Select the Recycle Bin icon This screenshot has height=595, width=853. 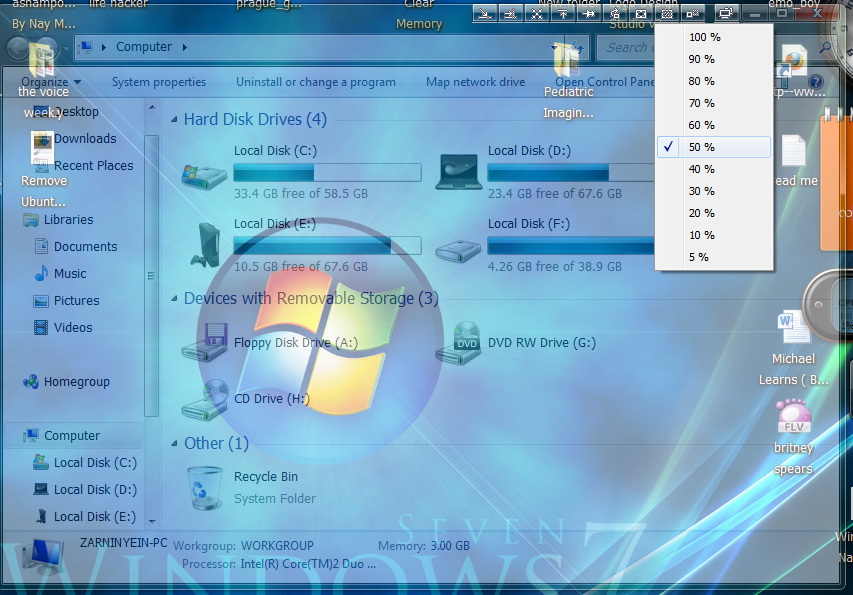[x=205, y=488]
